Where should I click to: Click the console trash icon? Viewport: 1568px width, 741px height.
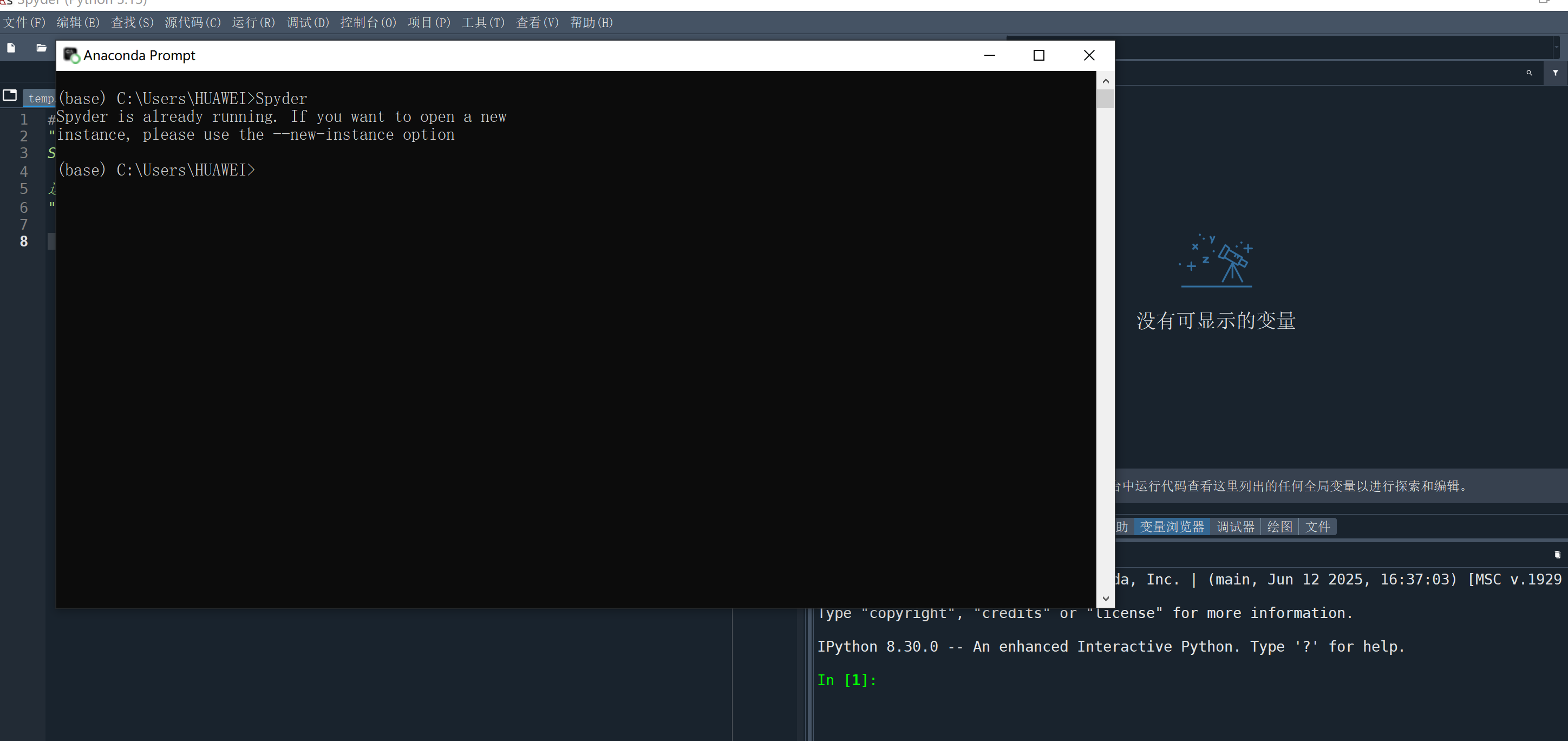(1557, 555)
